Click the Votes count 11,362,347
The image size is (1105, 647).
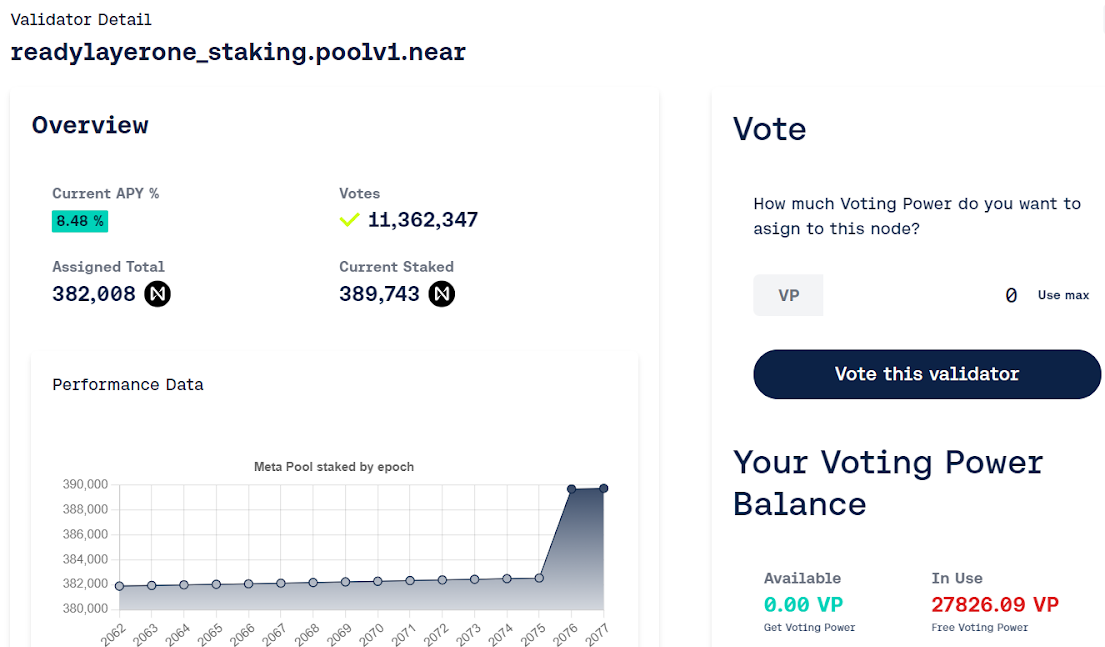click(421, 220)
